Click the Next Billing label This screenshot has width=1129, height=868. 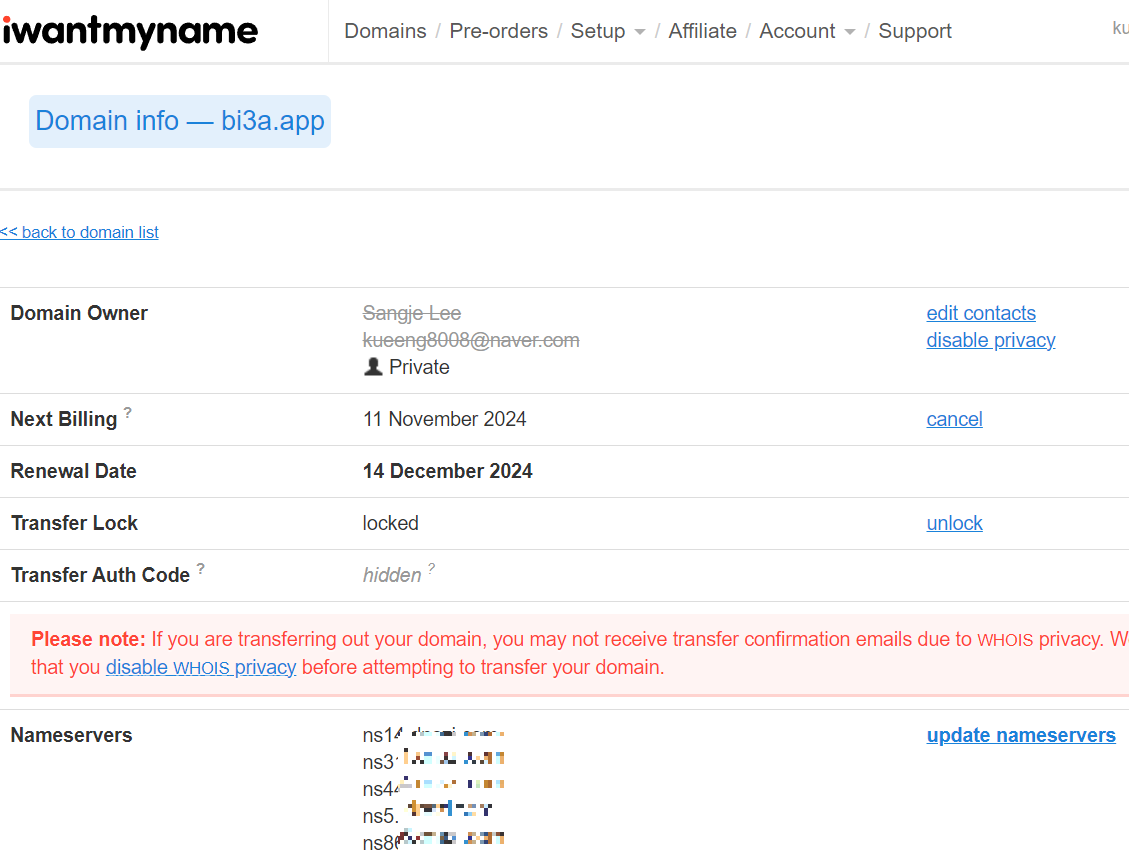point(63,419)
